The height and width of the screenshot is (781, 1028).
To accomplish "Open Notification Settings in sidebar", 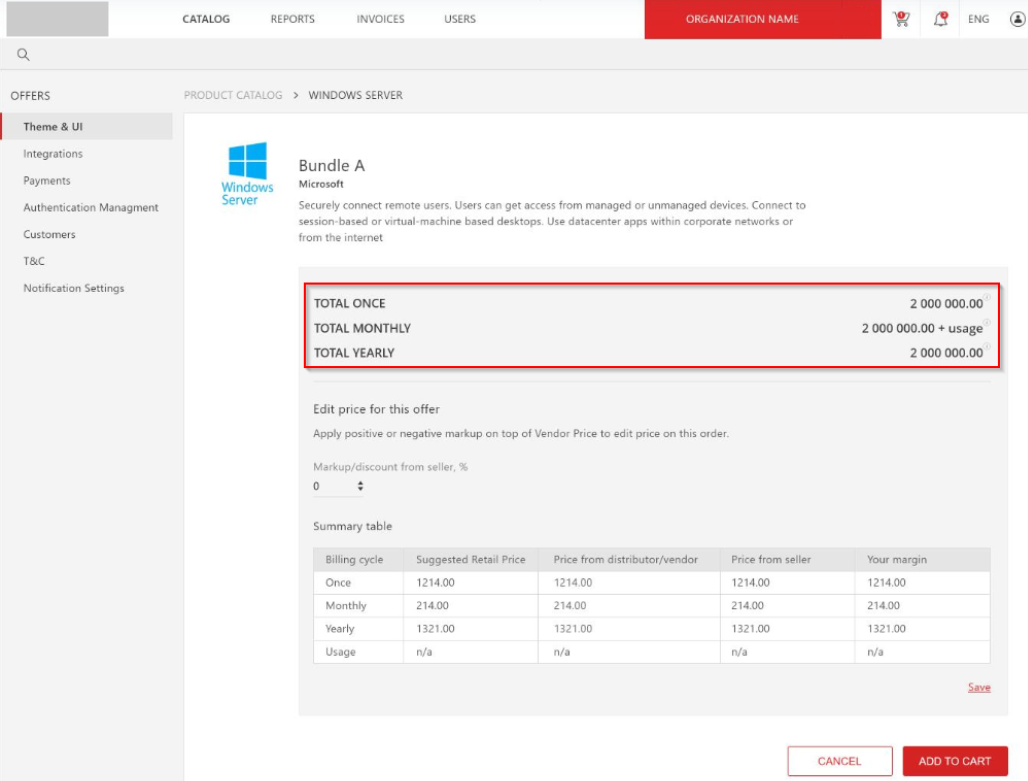I will 73,288.
